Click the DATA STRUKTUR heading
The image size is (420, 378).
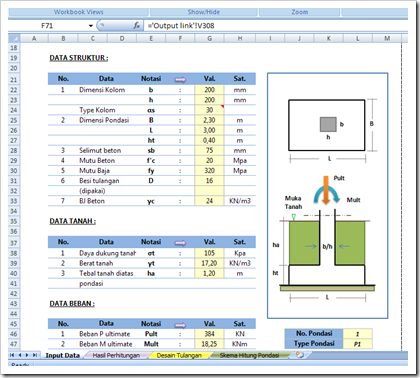tap(79, 58)
